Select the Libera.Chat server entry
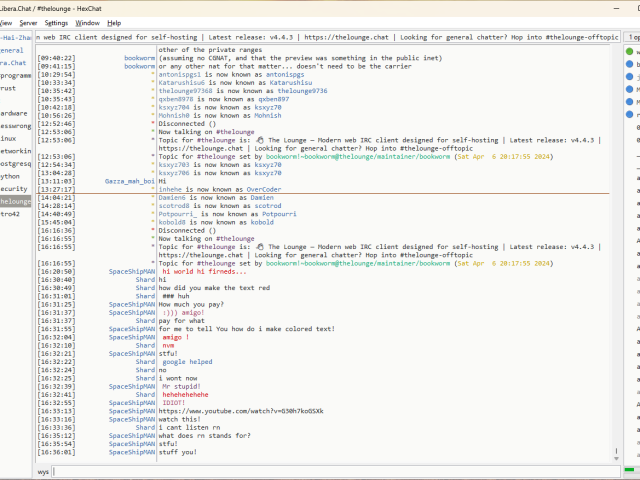This screenshot has height=480, width=640. click(14, 62)
